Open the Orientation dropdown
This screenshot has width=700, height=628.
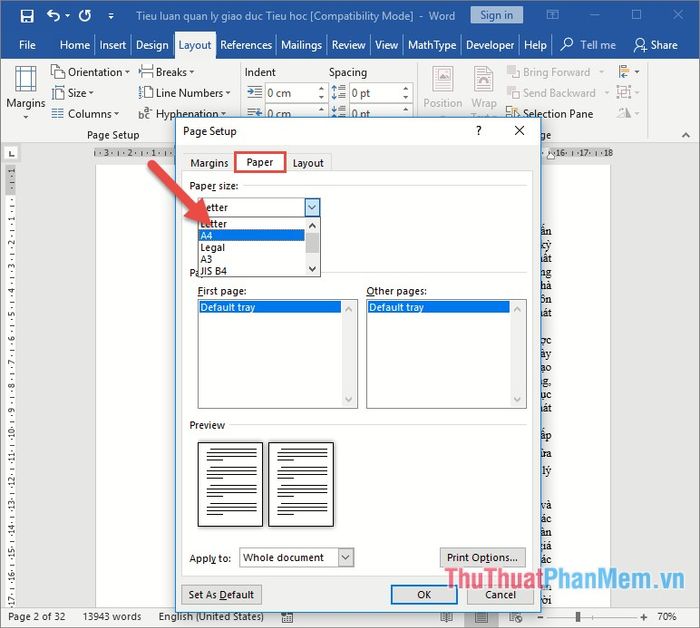pyautogui.click(x=90, y=72)
